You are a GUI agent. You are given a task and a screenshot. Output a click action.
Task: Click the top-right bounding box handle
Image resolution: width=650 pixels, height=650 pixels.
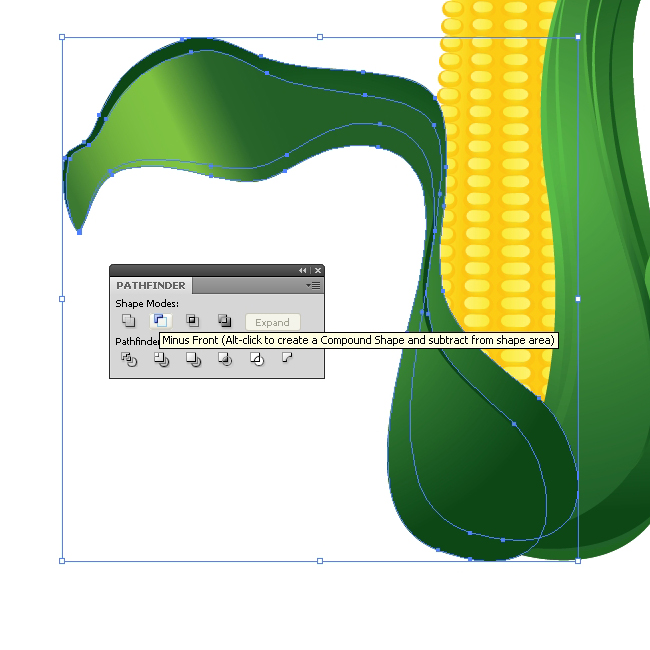[578, 37]
